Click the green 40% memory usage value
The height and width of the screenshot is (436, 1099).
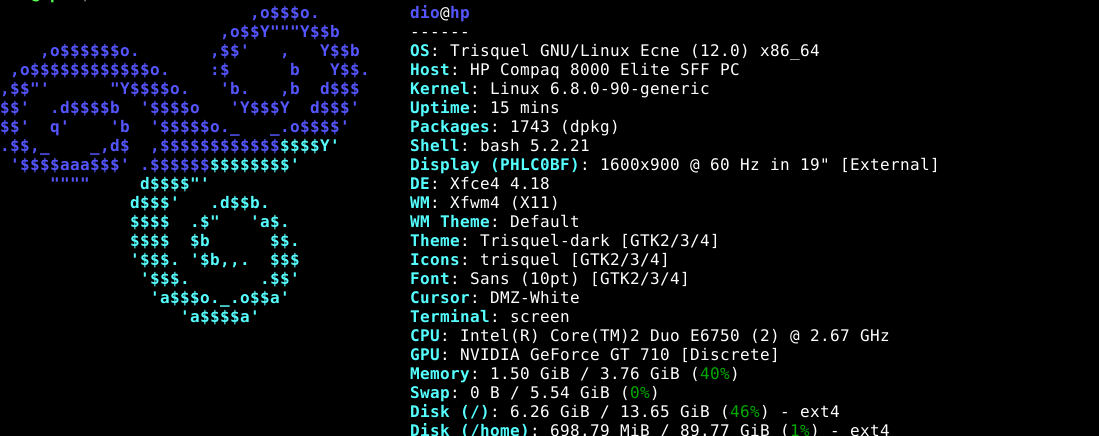(x=714, y=374)
